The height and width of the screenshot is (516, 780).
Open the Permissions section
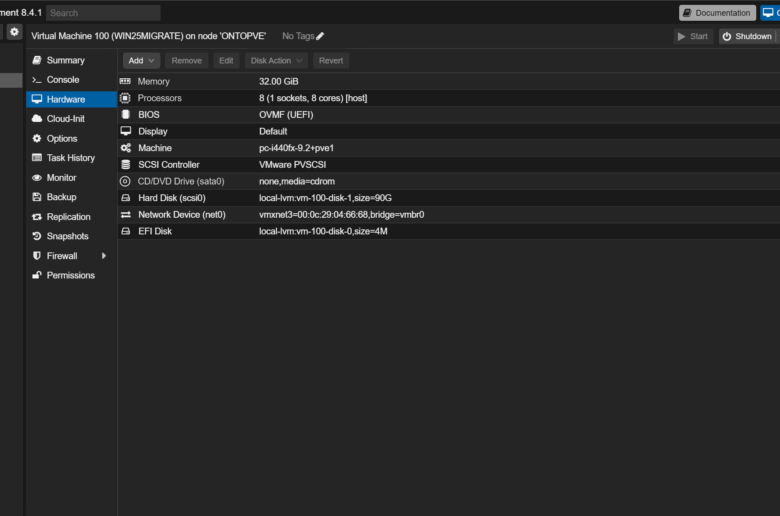point(71,275)
